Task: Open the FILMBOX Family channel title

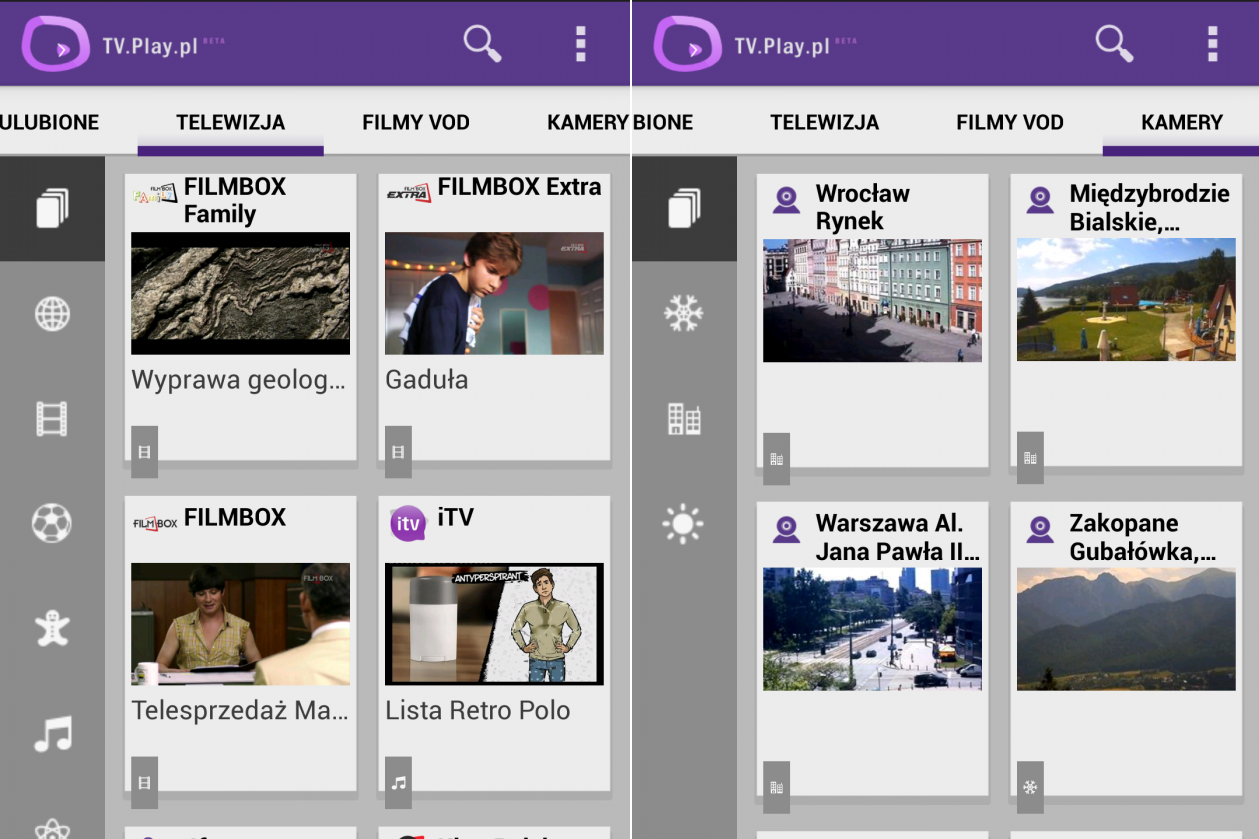Action: click(235, 200)
